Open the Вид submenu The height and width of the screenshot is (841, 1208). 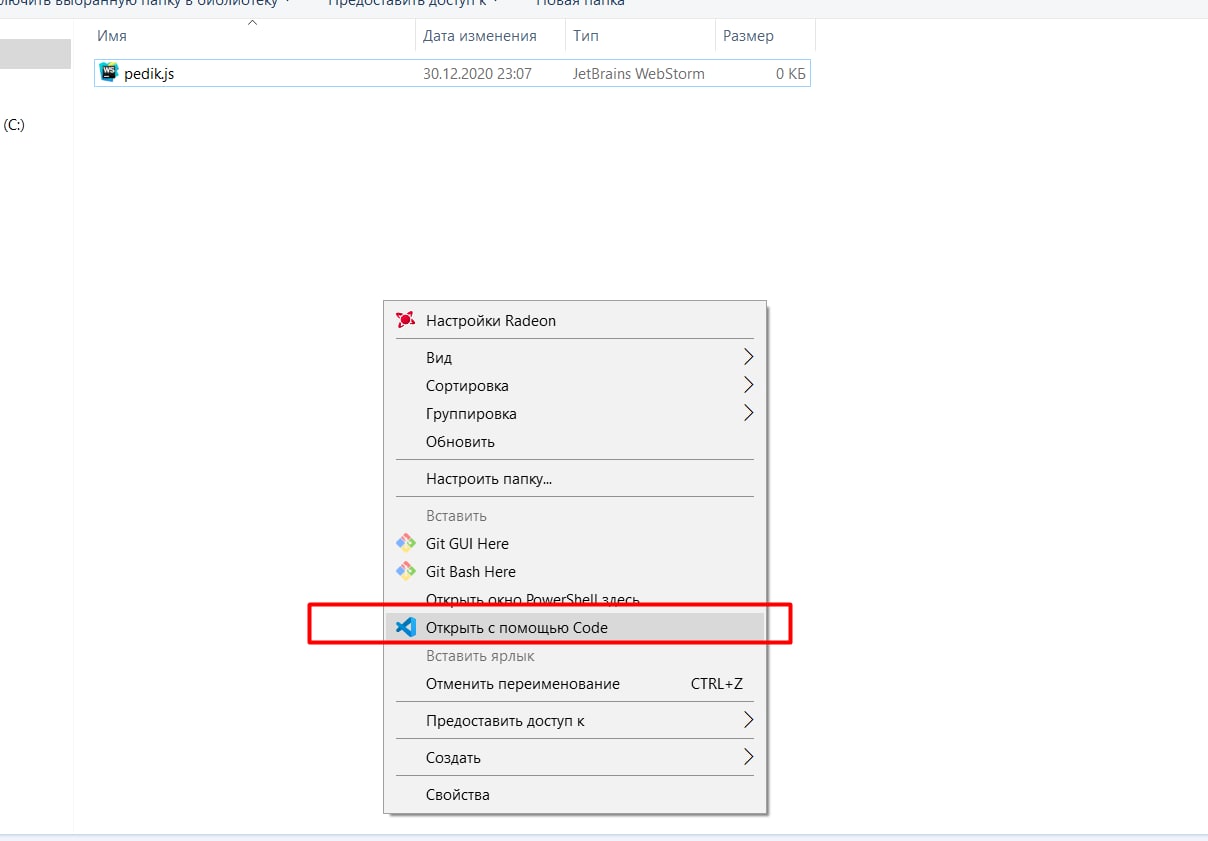pyautogui.click(x=575, y=357)
